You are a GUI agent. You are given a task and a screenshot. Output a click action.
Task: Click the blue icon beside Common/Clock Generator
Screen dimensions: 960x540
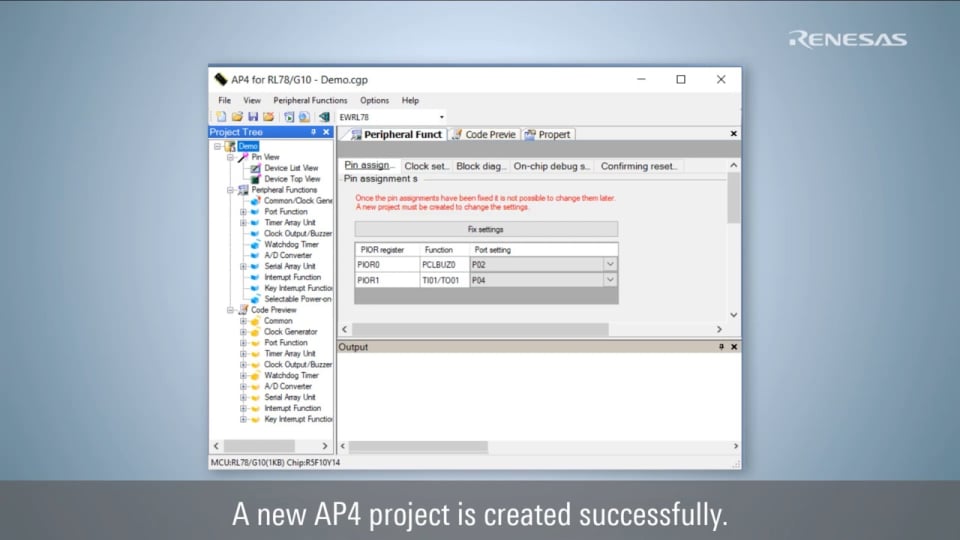point(255,200)
